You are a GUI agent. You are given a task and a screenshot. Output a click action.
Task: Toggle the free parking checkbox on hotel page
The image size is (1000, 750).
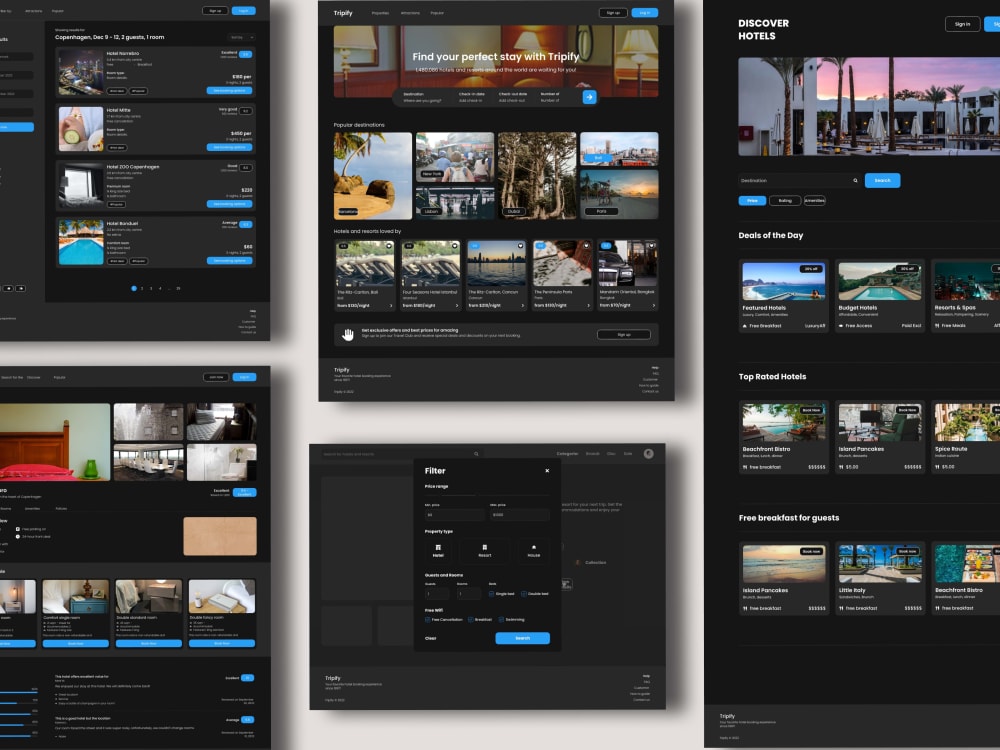coord(18,529)
